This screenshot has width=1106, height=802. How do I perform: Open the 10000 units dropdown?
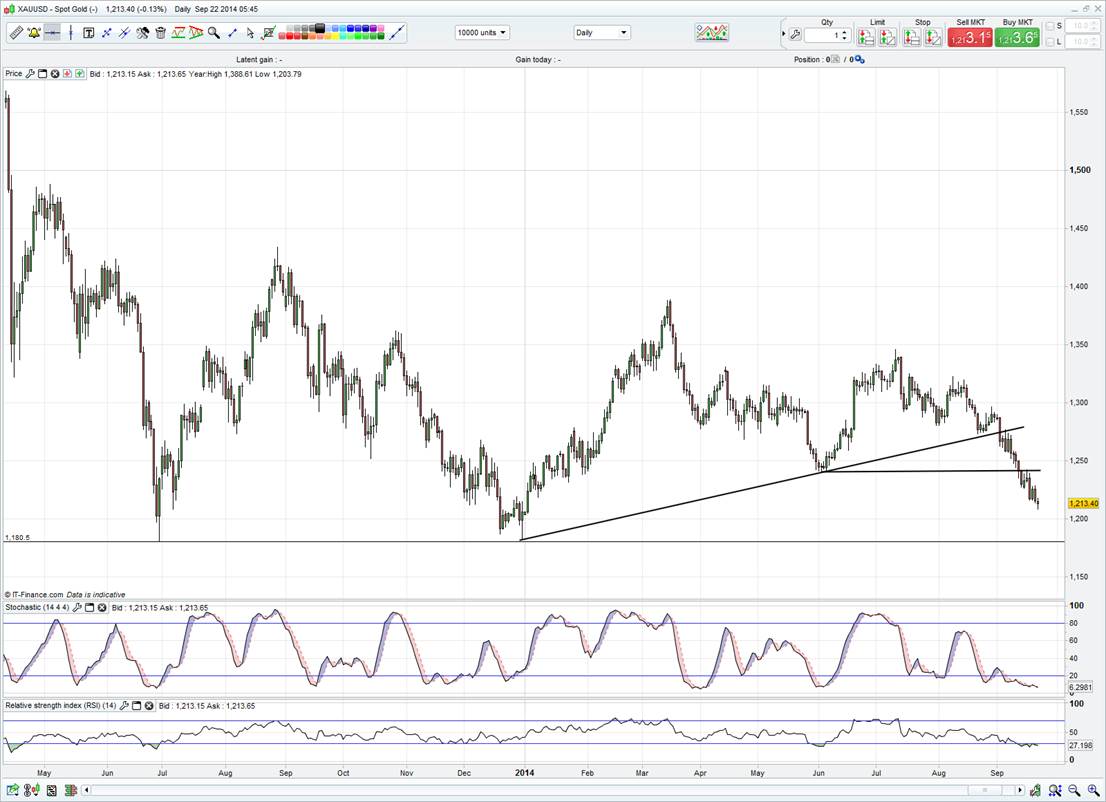[482, 33]
